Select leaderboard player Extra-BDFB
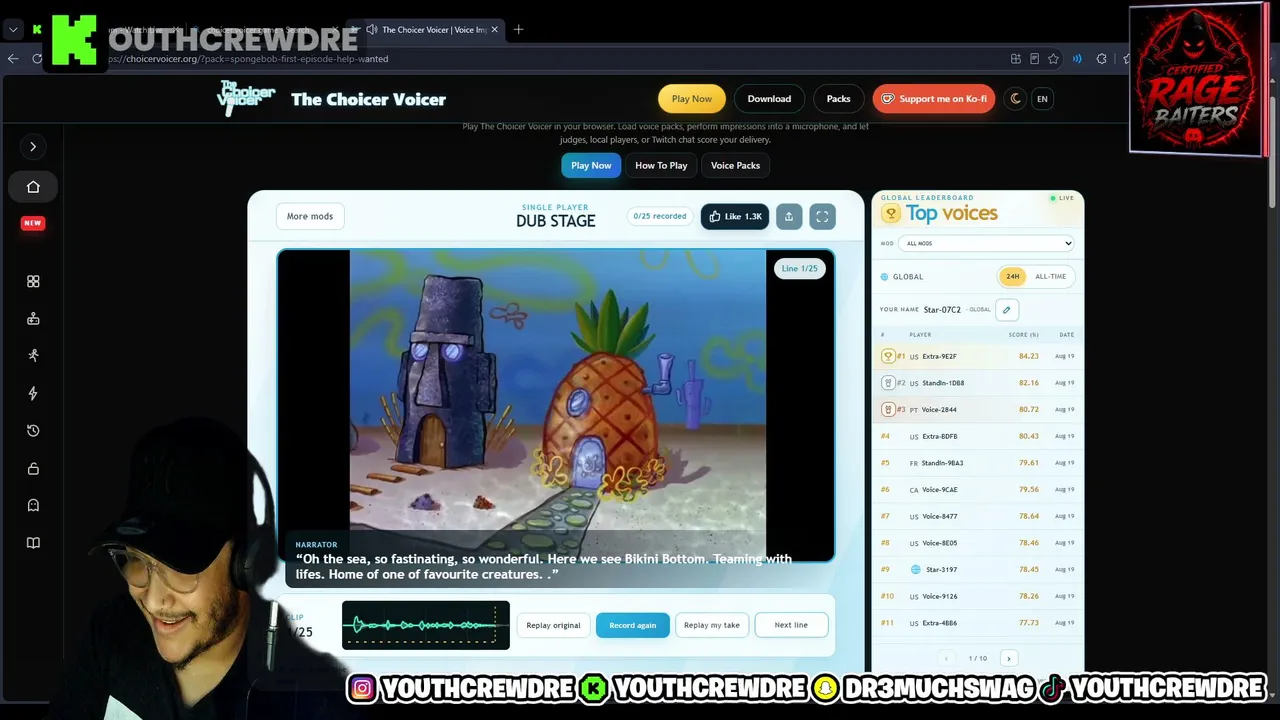The width and height of the screenshot is (1280, 720). (940, 437)
